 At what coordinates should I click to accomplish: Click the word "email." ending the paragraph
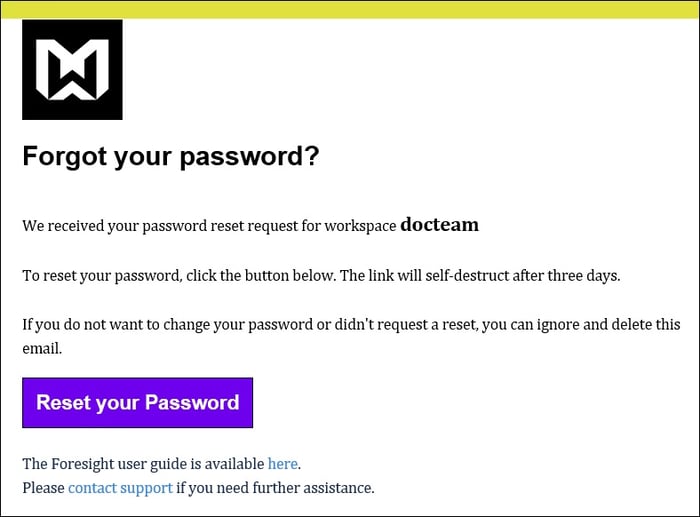point(41,349)
